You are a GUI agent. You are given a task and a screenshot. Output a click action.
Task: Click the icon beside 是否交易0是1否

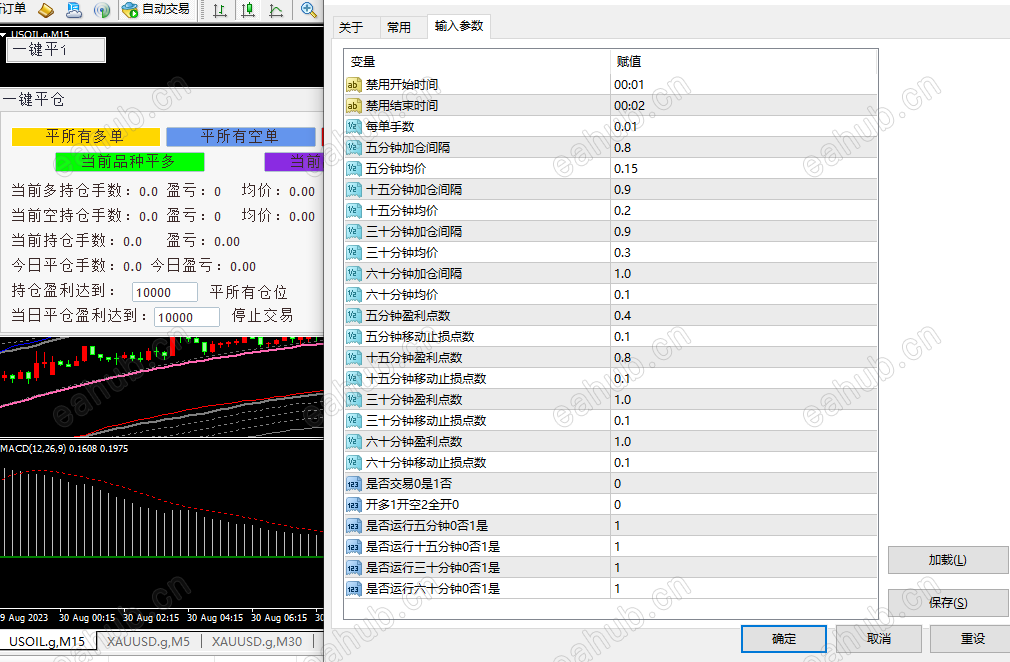pos(353,484)
